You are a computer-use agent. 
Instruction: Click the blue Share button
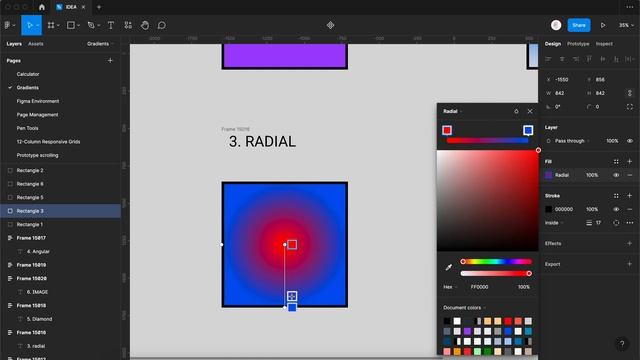pyautogui.click(x=579, y=25)
